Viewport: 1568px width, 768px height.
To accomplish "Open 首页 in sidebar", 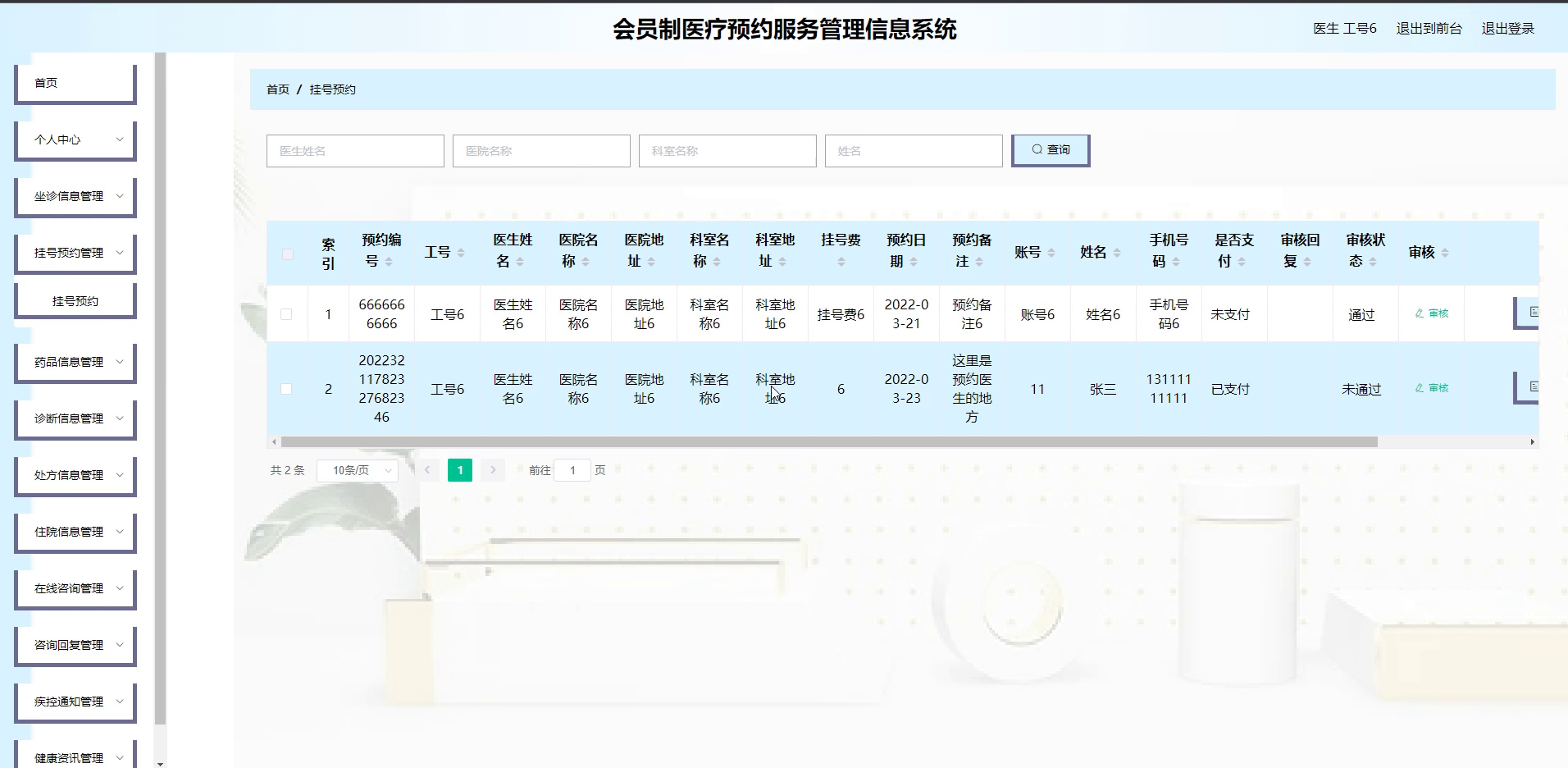I will tap(75, 83).
